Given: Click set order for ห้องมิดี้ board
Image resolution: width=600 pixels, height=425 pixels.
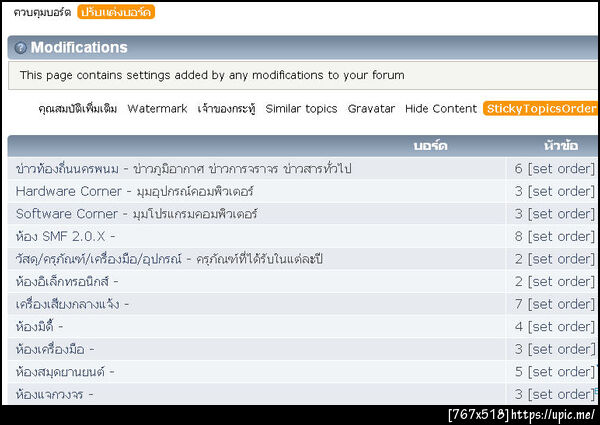Looking at the screenshot, I should click(x=561, y=327).
